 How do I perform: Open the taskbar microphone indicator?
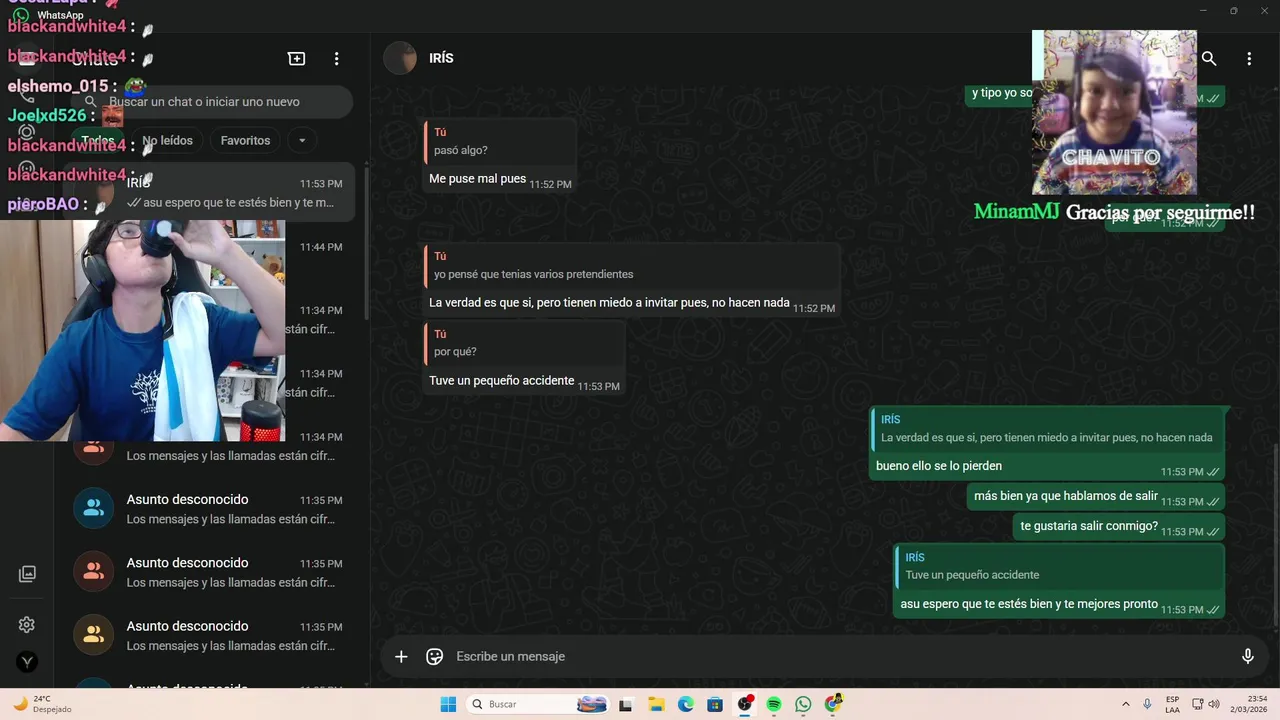pyautogui.click(x=1147, y=704)
